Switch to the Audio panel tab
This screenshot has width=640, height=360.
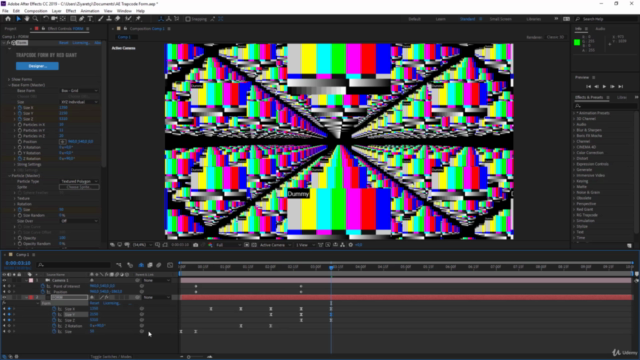coord(600,29)
